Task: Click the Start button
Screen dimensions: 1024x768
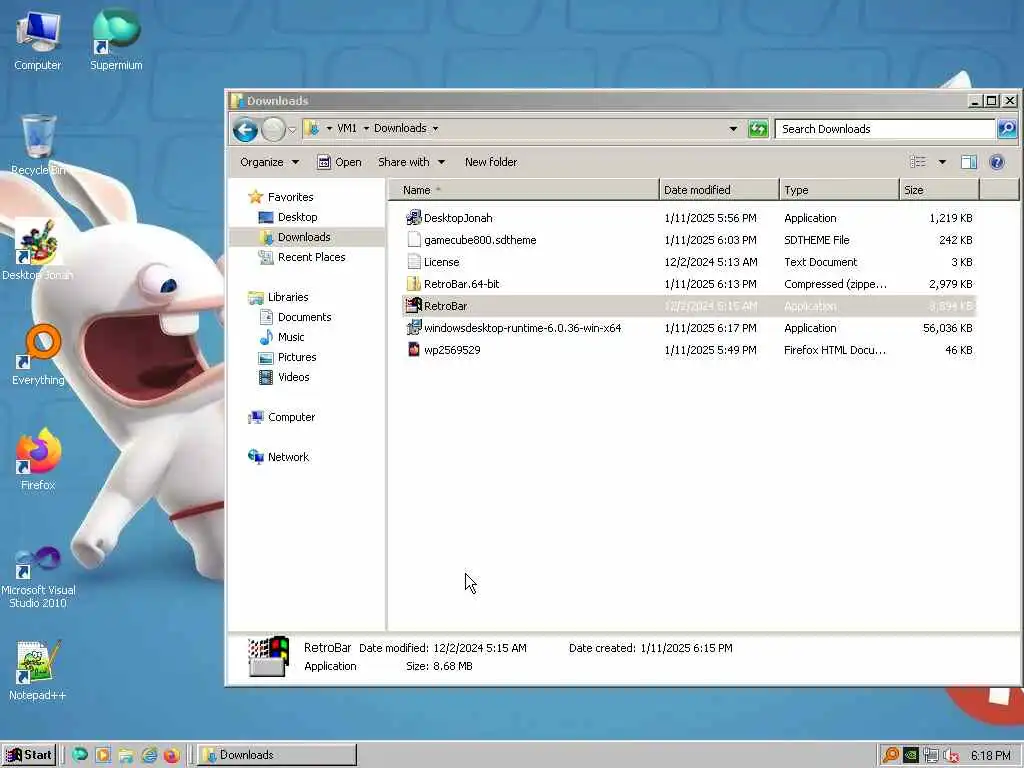Action: [x=29, y=755]
